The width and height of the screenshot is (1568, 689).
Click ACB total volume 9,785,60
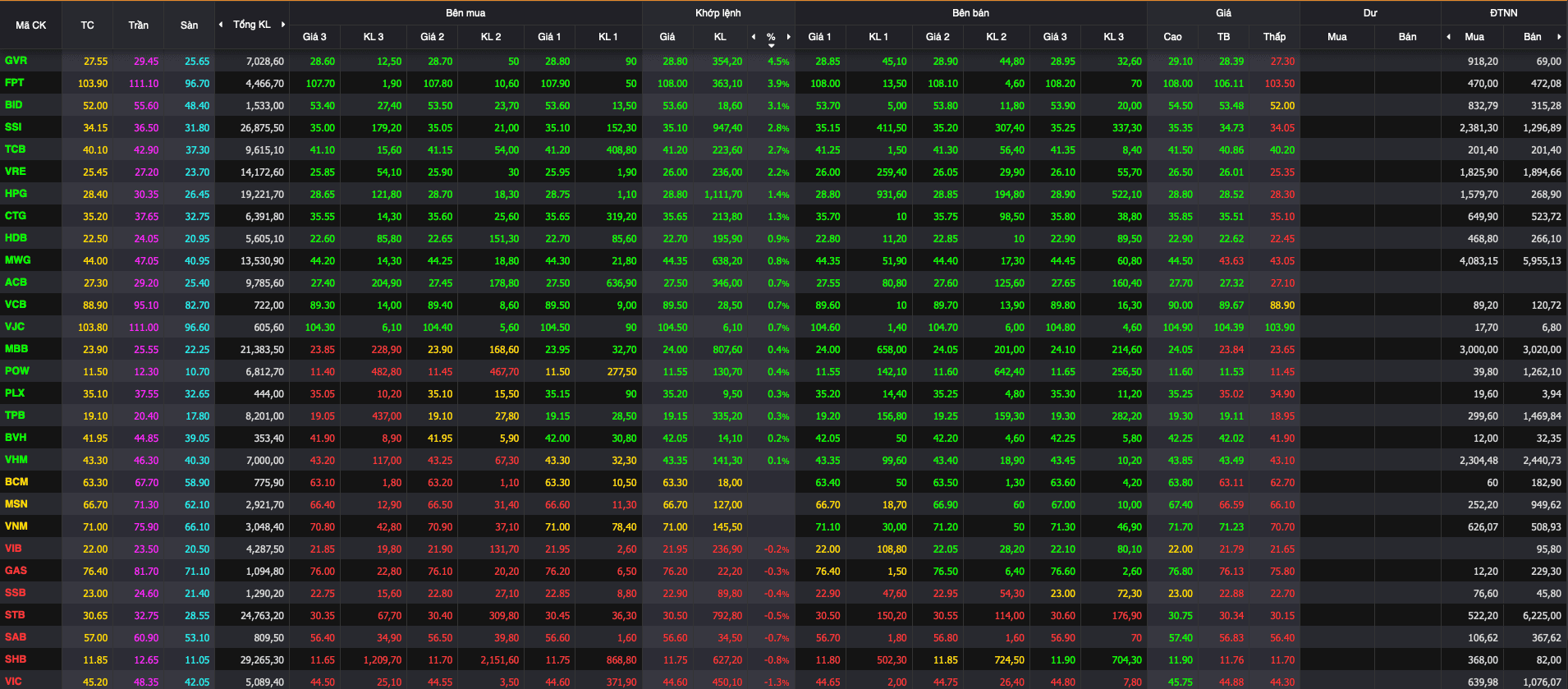264,283
